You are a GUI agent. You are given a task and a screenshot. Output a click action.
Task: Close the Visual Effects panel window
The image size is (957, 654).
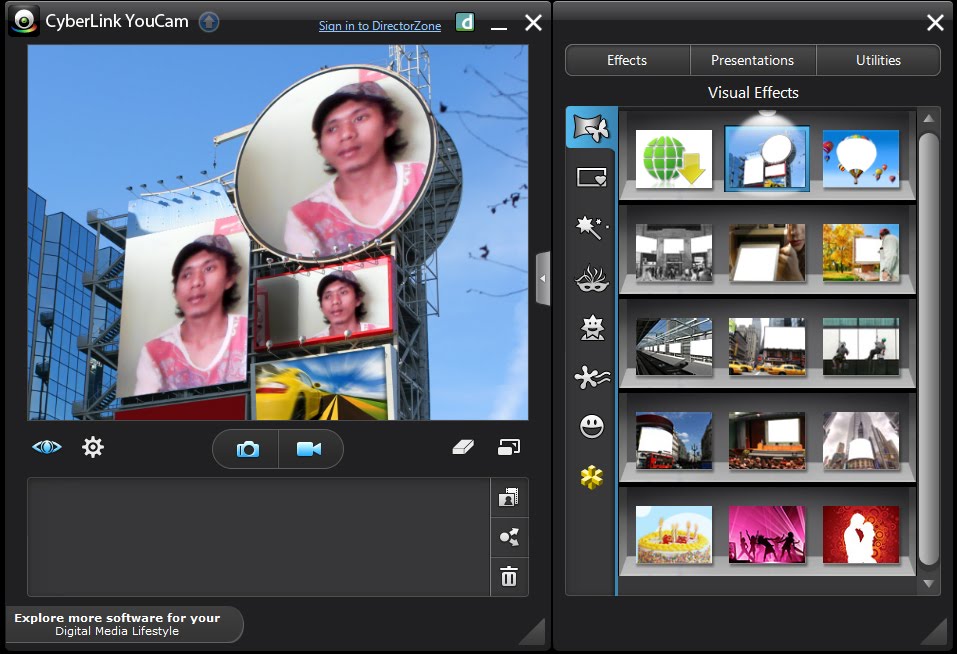coord(935,23)
